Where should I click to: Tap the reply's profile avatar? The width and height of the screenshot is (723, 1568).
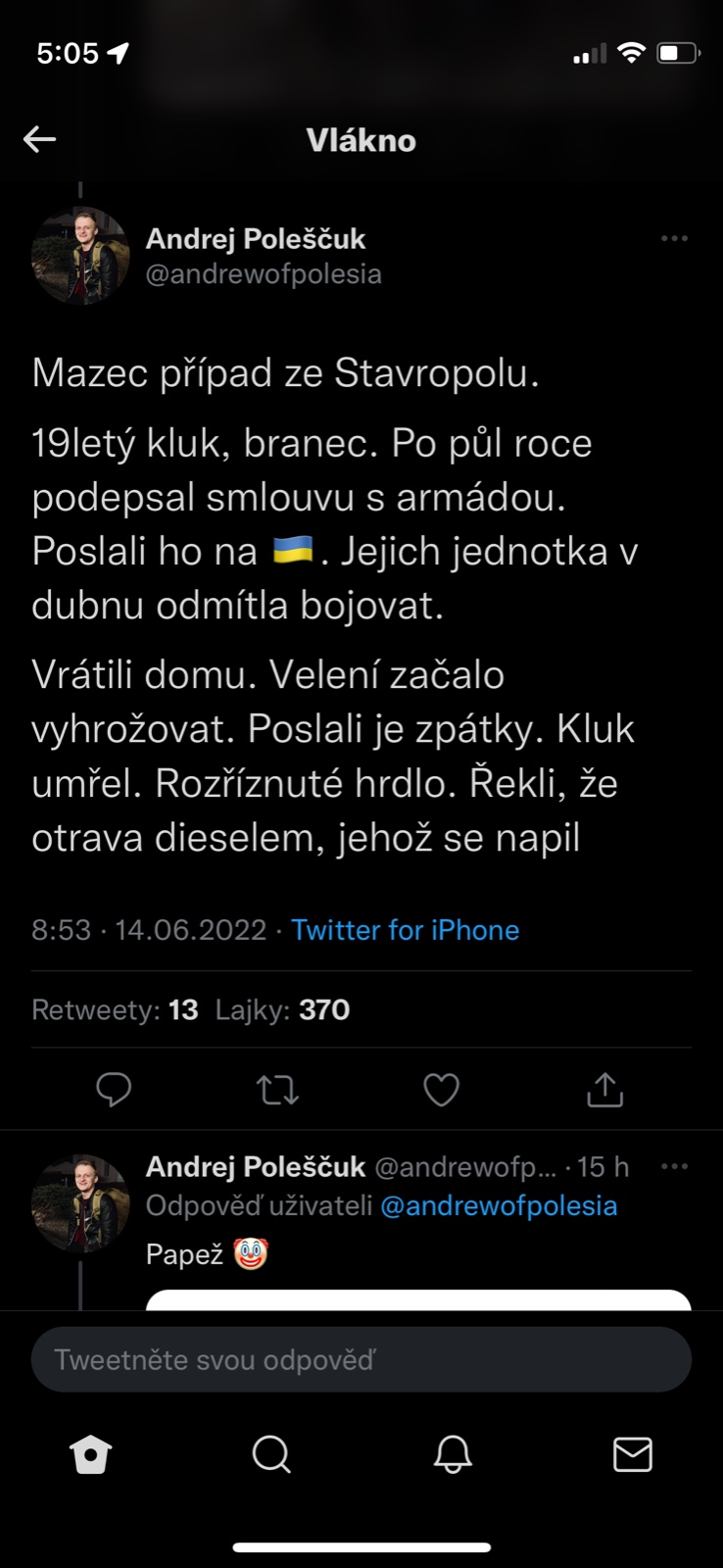[80, 1203]
